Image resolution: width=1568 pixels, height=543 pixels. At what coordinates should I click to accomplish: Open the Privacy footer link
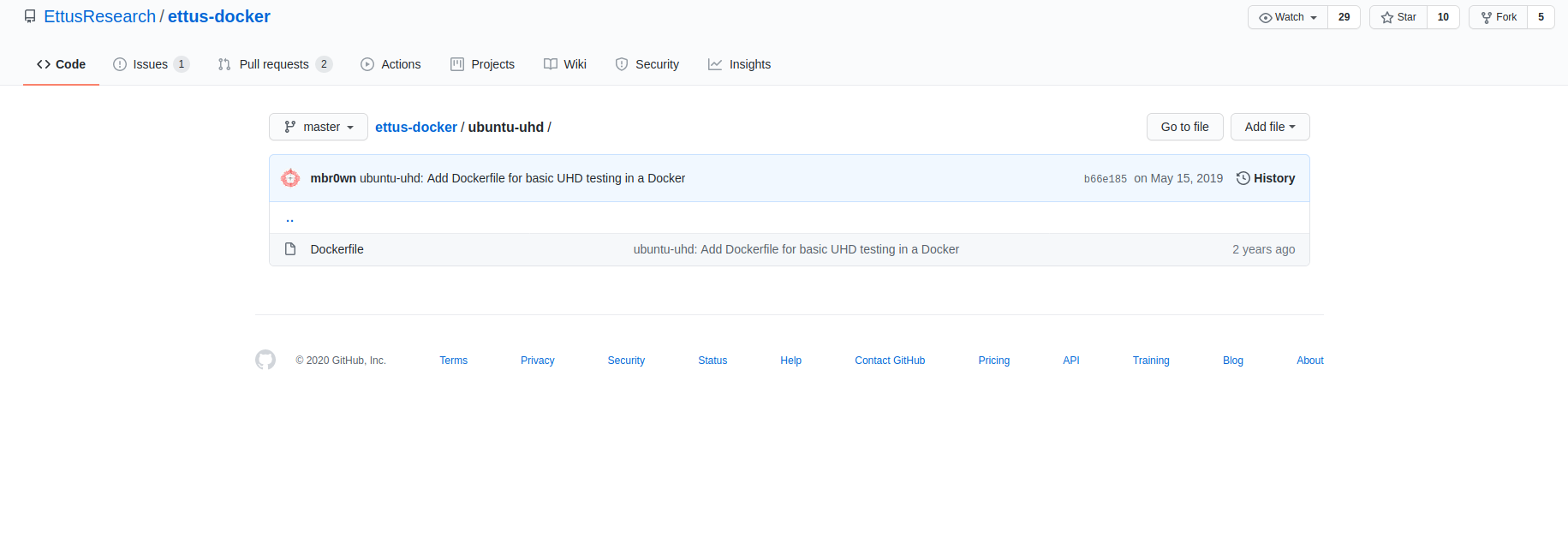click(x=538, y=361)
